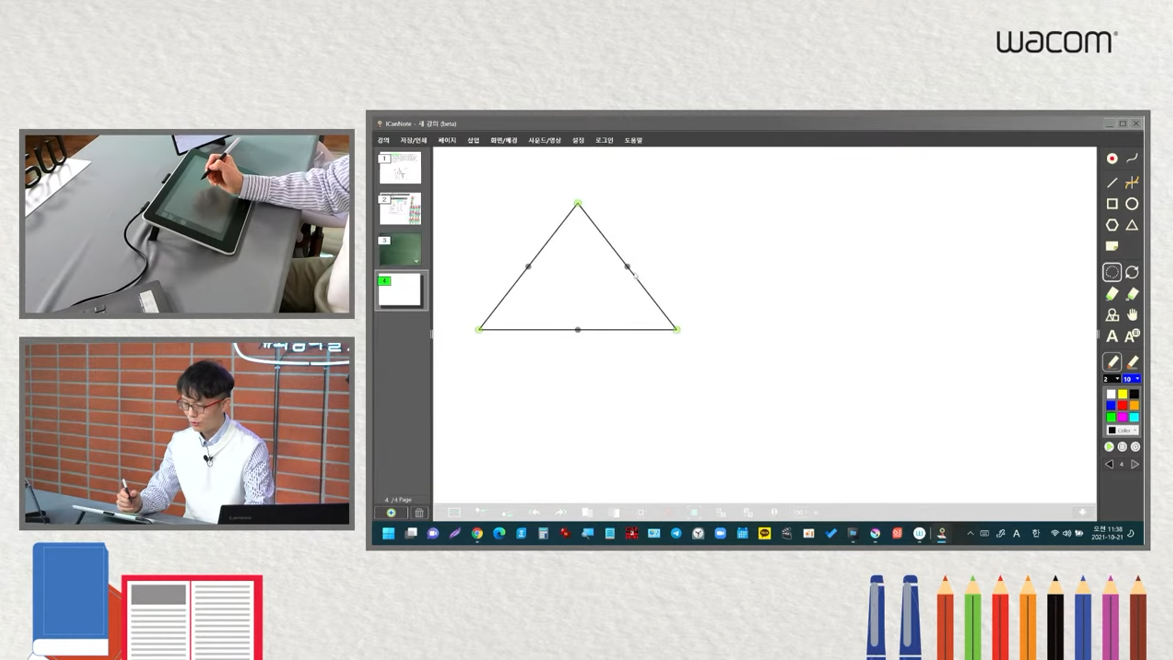1173x660 pixels.
Task: Open page 2 thumbnail
Action: tap(400, 209)
